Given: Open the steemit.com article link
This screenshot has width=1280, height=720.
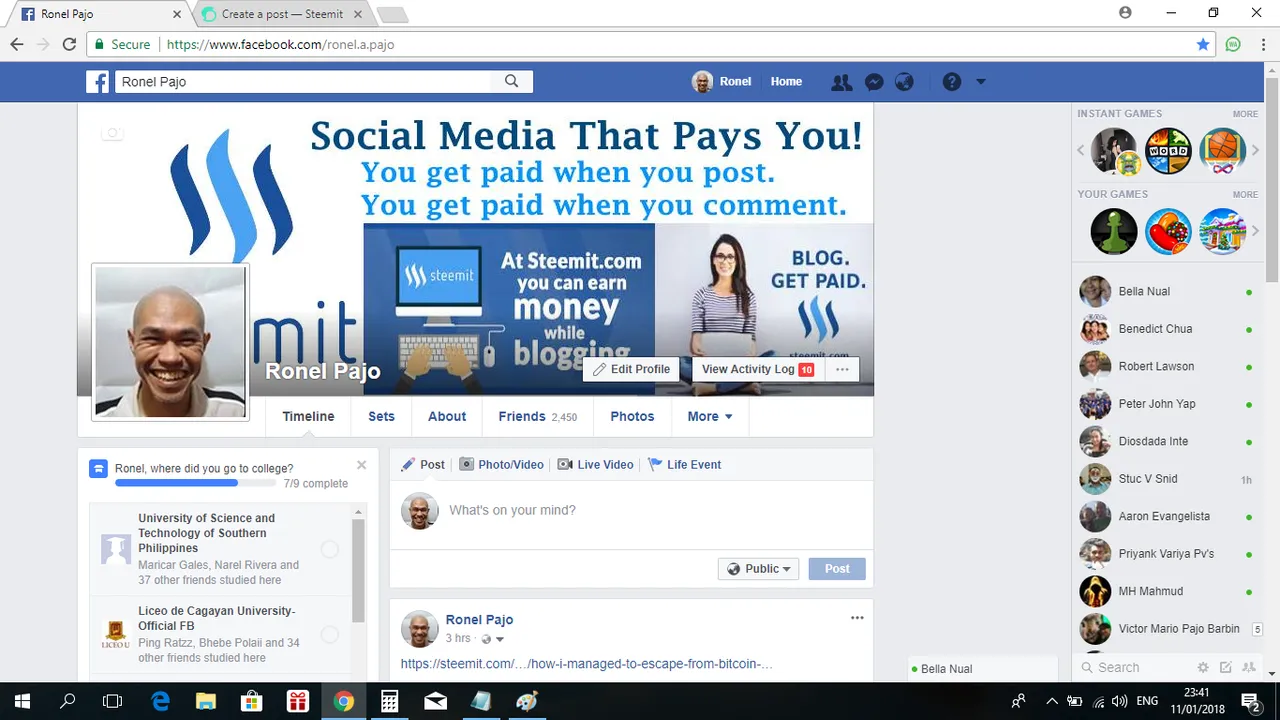Looking at the screenshot, I should tap(586, 664).
